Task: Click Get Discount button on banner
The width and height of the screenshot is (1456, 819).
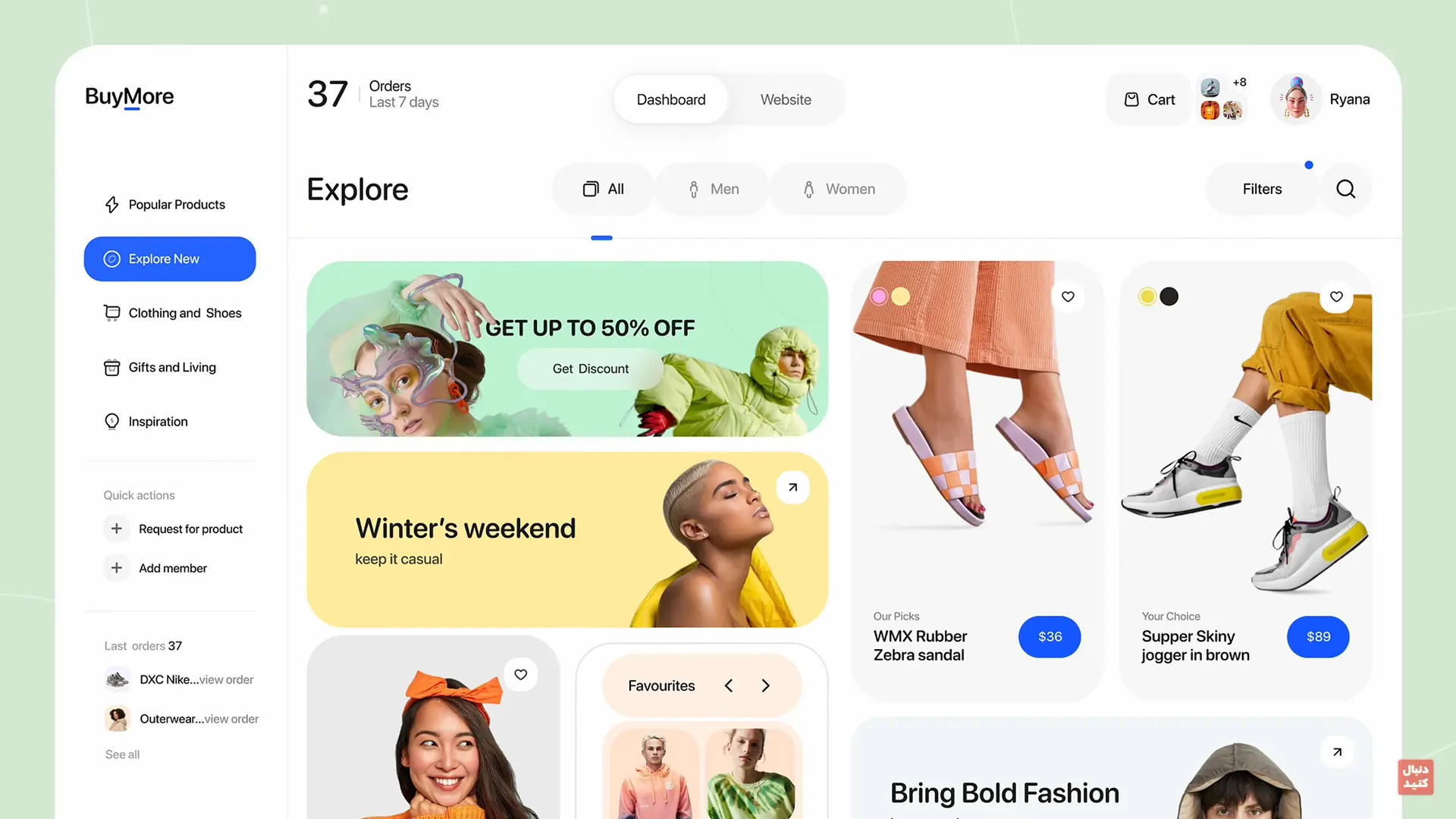Action: pyautogui.click(x=590, y=368)
